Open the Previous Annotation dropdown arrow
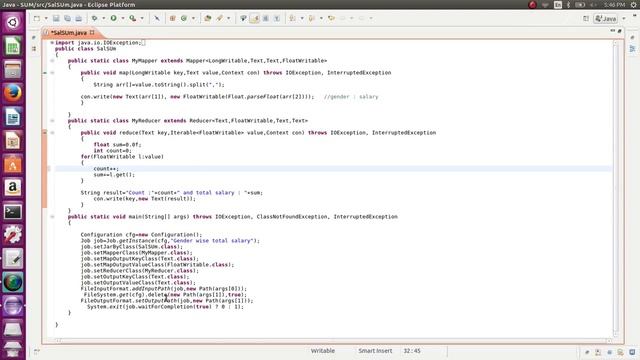Viewport: 640px width, 360px height. pos(321,18)
